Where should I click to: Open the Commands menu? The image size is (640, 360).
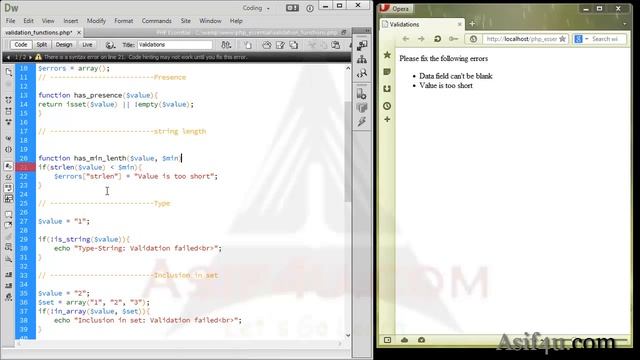[156, 21]
